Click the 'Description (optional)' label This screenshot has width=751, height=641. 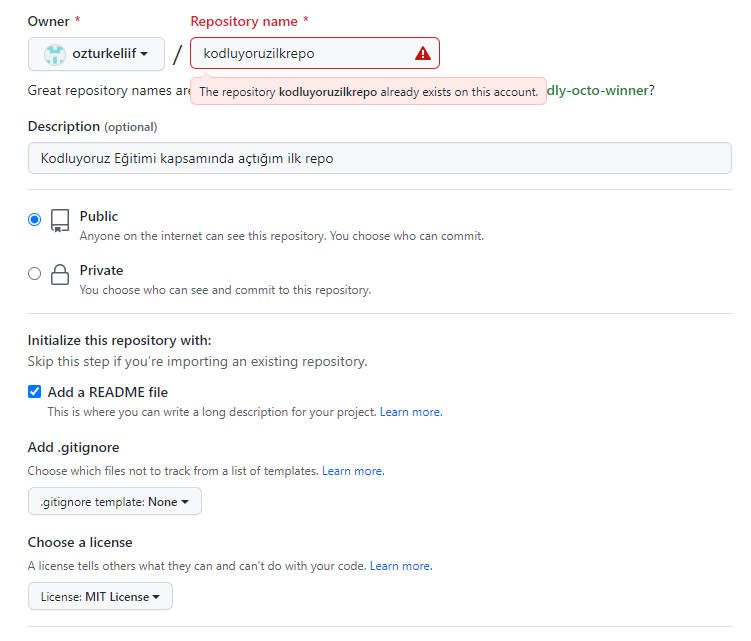[x=92, y=126]
